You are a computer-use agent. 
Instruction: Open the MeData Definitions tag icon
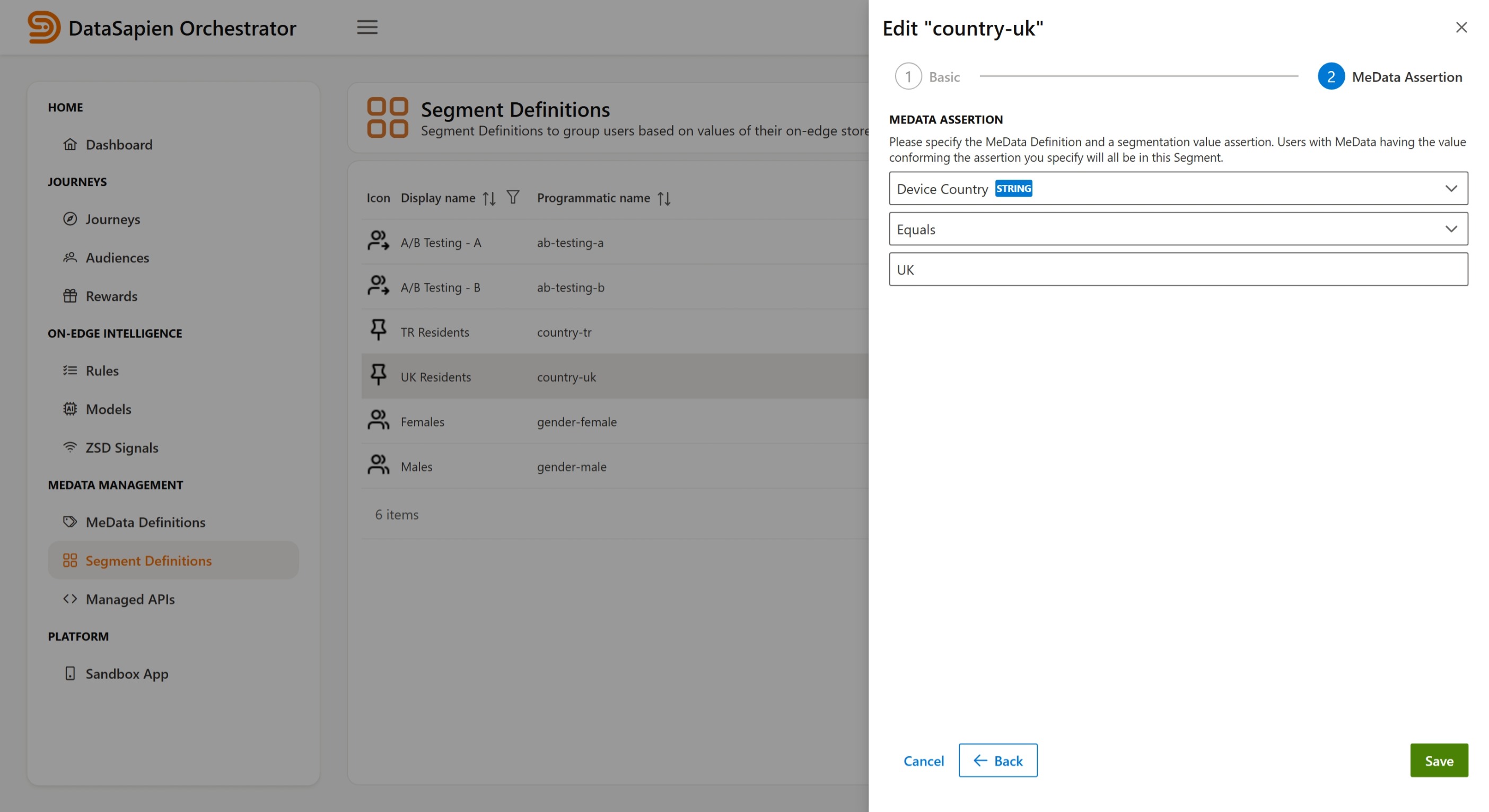[x=70, y=522]
